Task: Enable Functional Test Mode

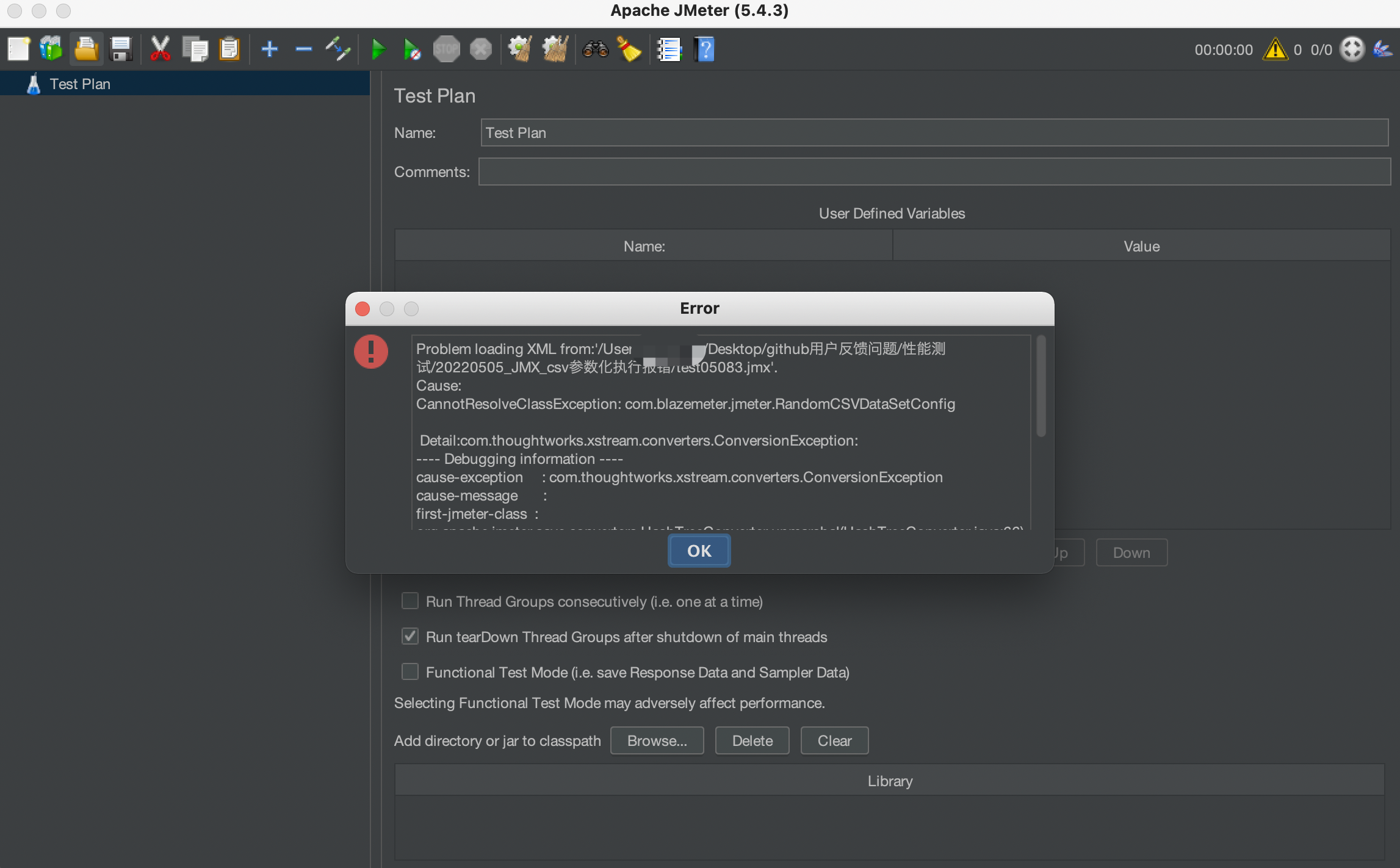Action: 410,672
